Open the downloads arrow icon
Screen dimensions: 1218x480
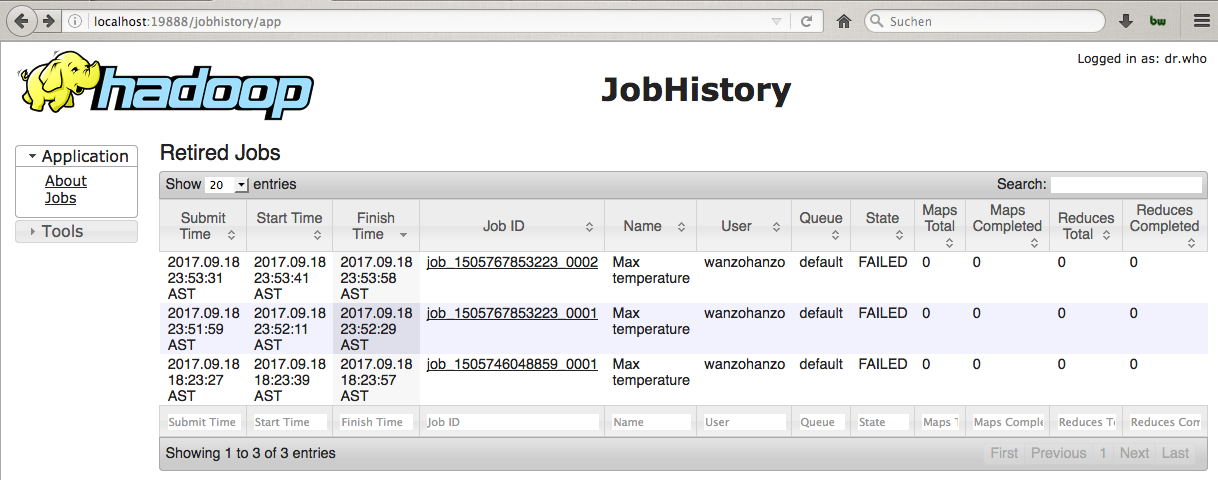(x=1126, y=21)
